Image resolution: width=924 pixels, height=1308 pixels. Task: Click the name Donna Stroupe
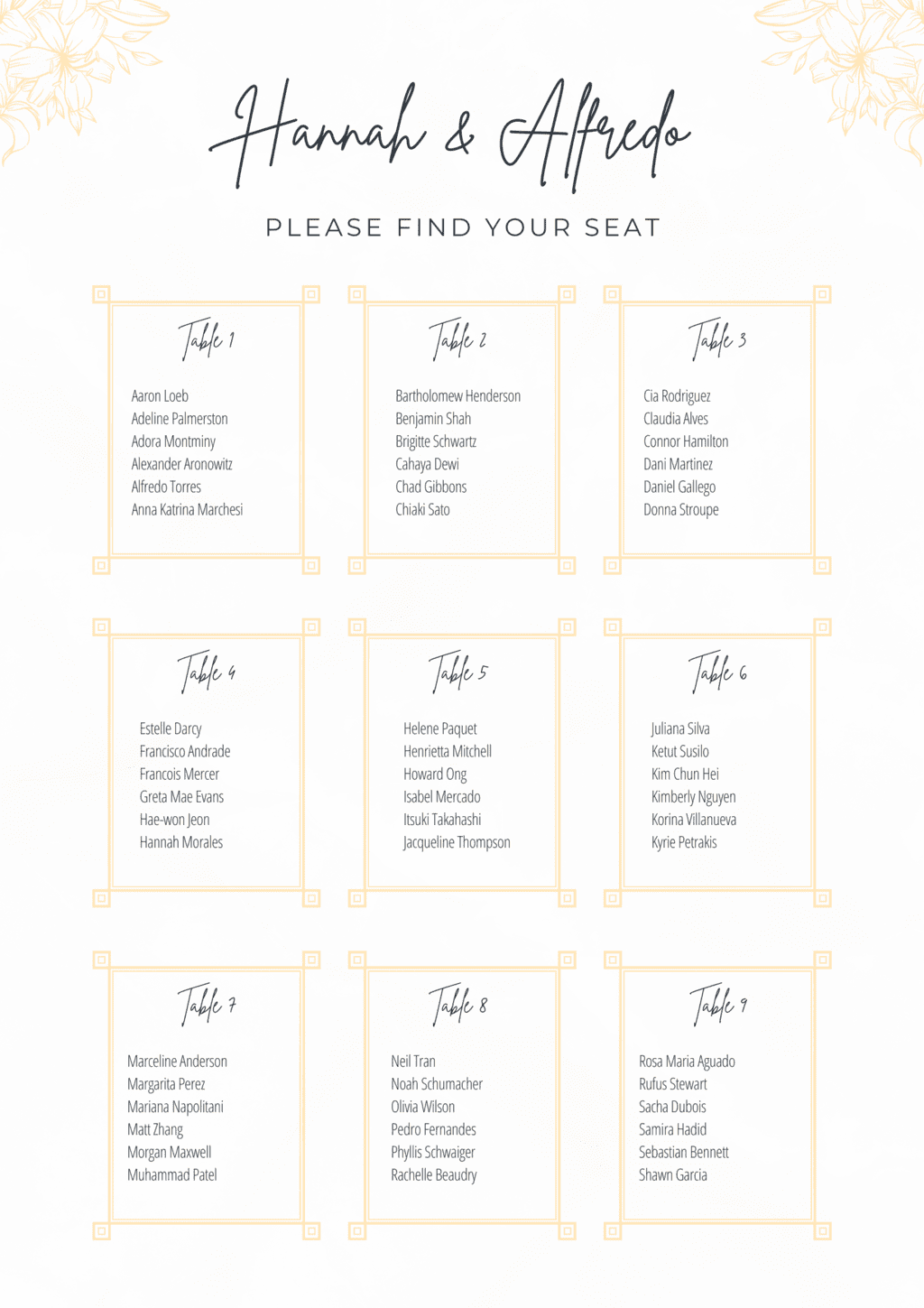[681, 510]
